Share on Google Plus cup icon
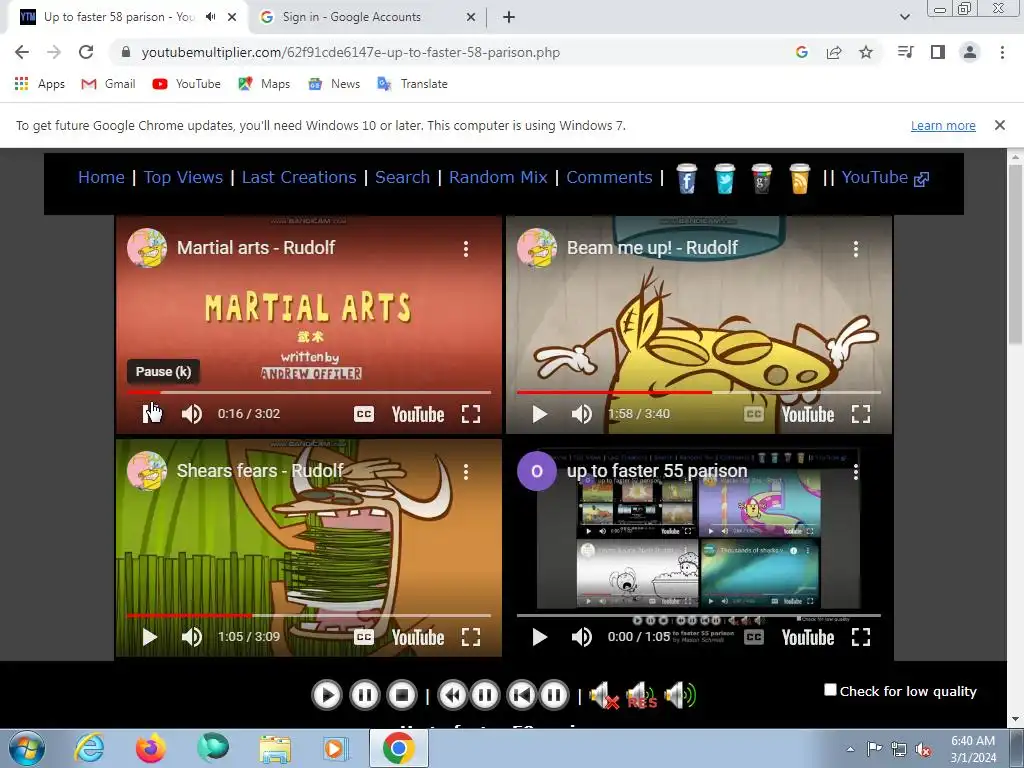 [762, 178]
